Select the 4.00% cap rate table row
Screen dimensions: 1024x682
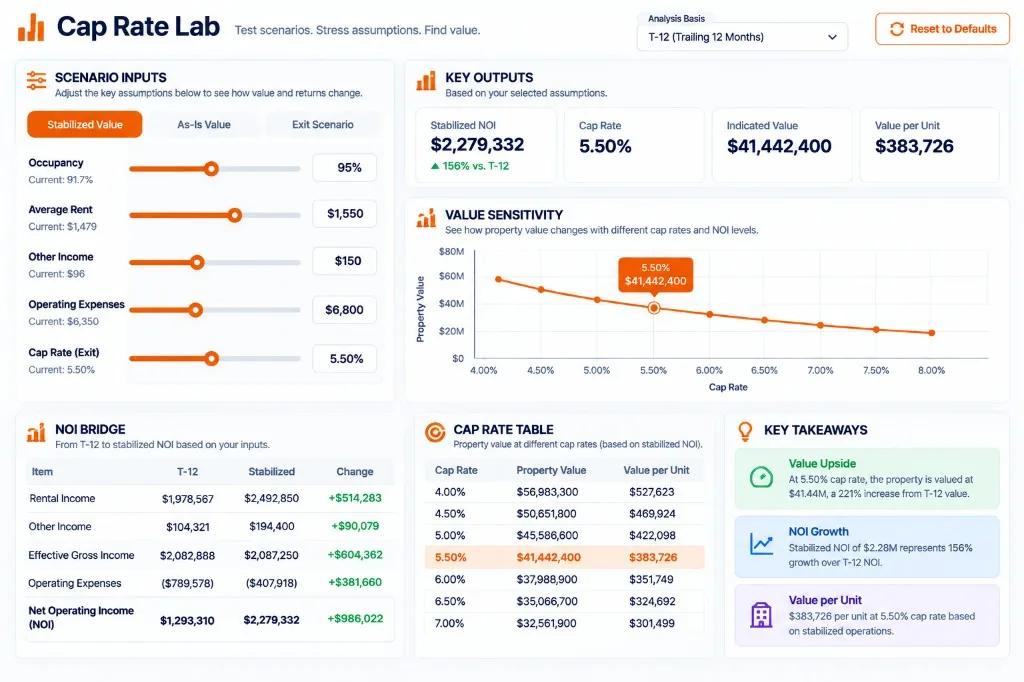tap(565, 492)
